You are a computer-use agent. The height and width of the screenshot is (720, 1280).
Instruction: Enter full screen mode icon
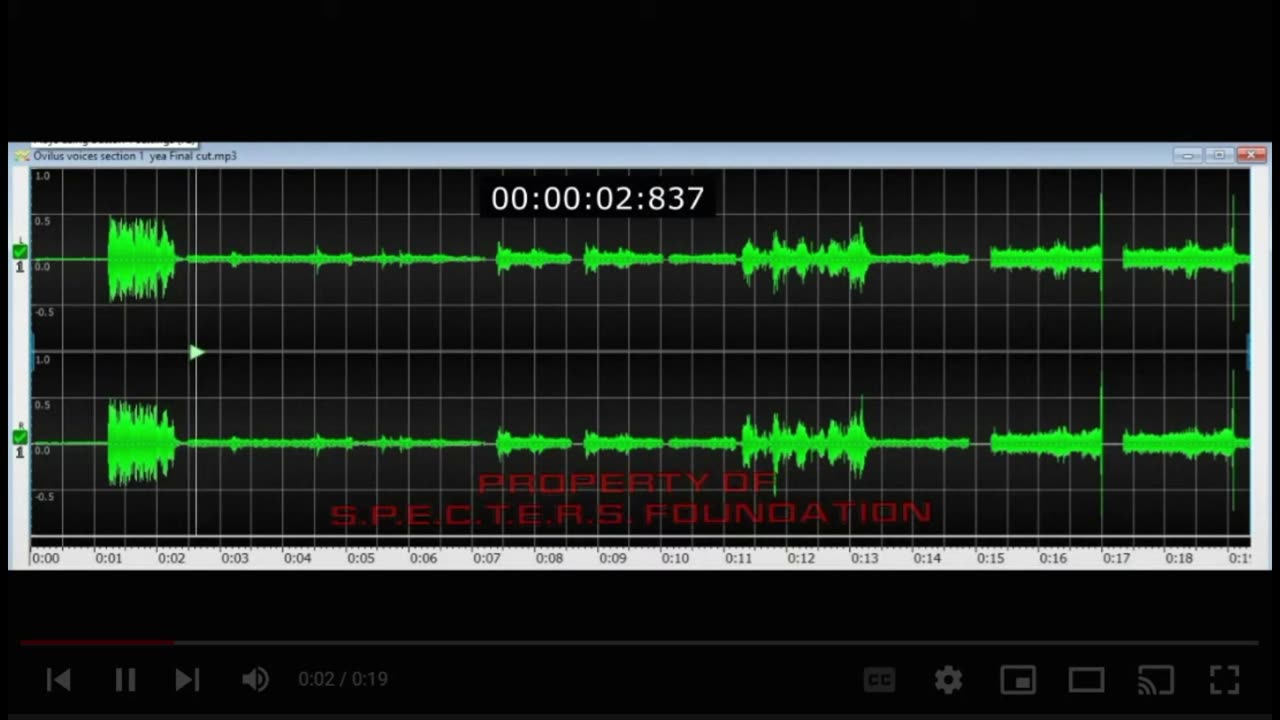tap(1225, 680)
